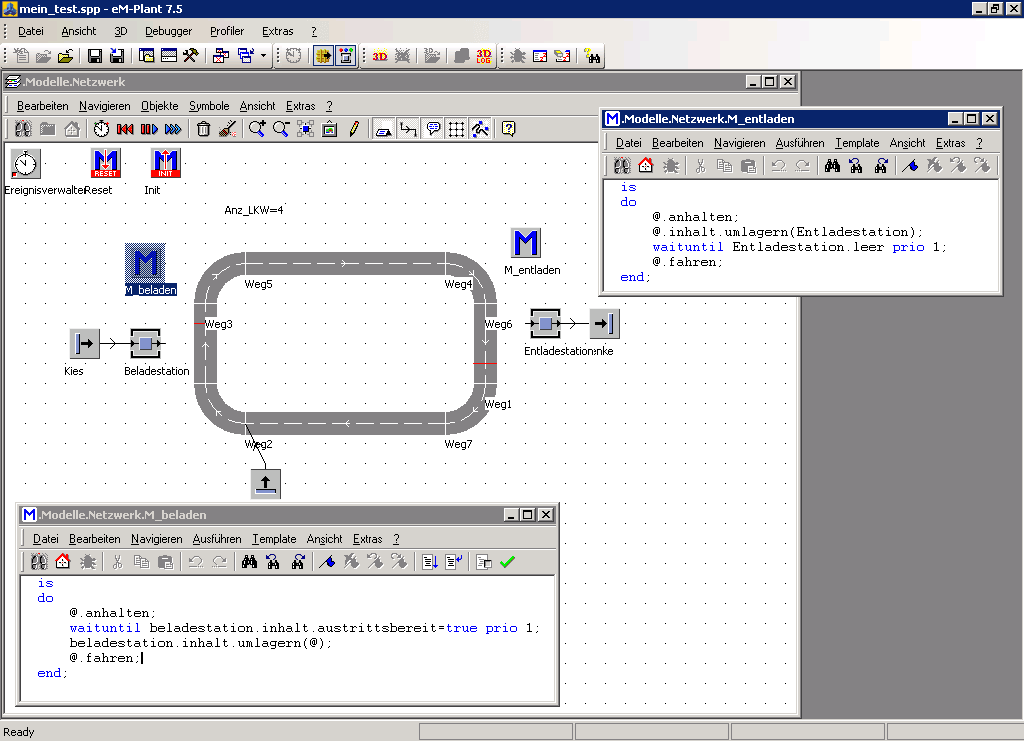Click the Weg7 track label
Viewport: 1024px width, 742px height.
point(458,444)
